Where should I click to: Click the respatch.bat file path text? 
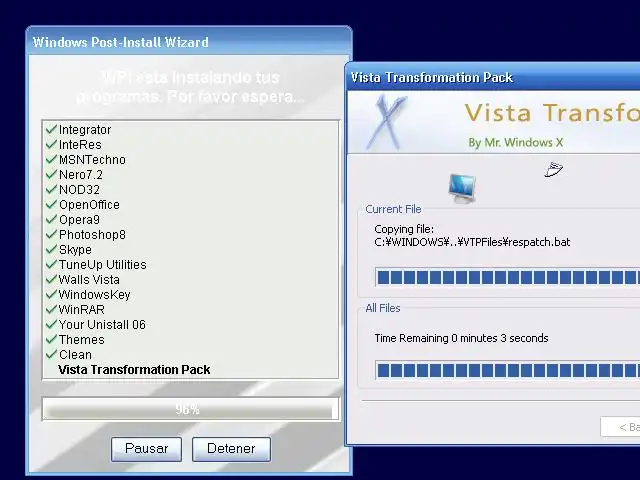472,242
